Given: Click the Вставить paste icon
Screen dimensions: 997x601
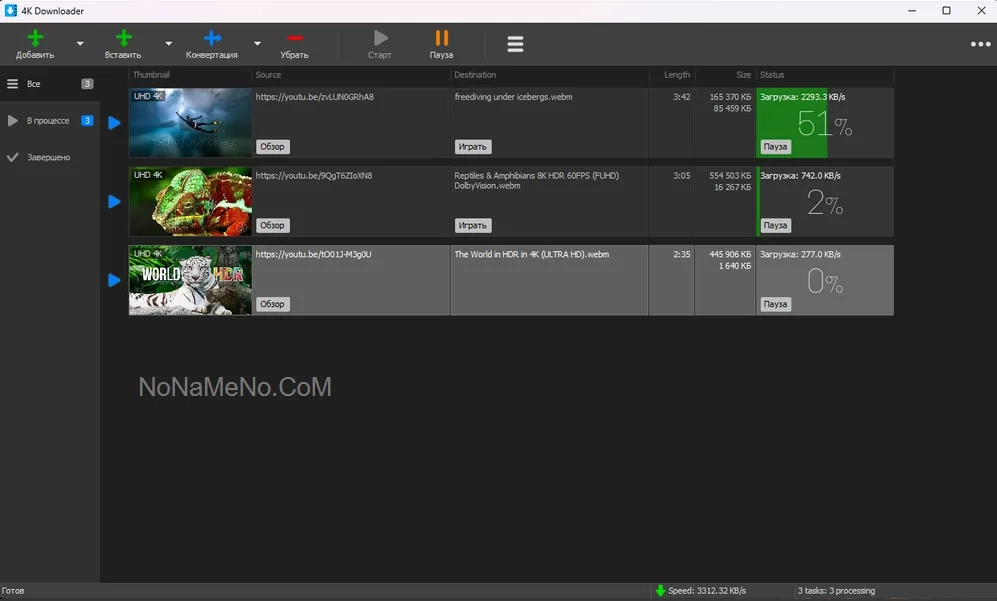Looking at the screenshot, I should [123, 39].
